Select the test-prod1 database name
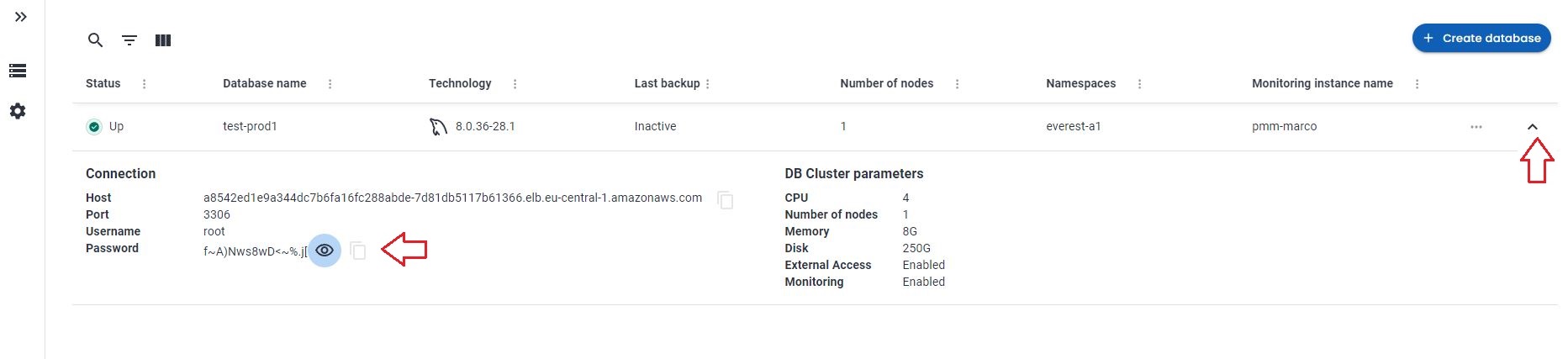The image size is (1568, 359). coord(250,127)
